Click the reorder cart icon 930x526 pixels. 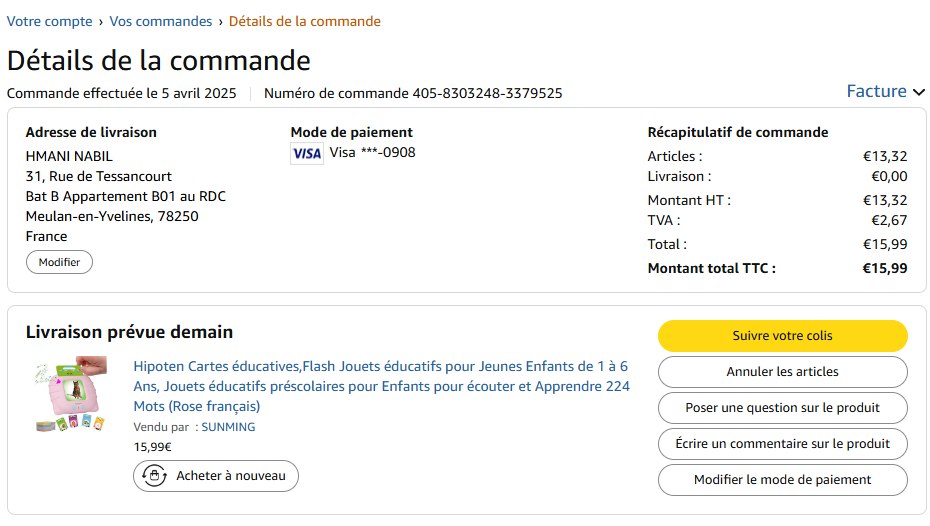[154, 476]
